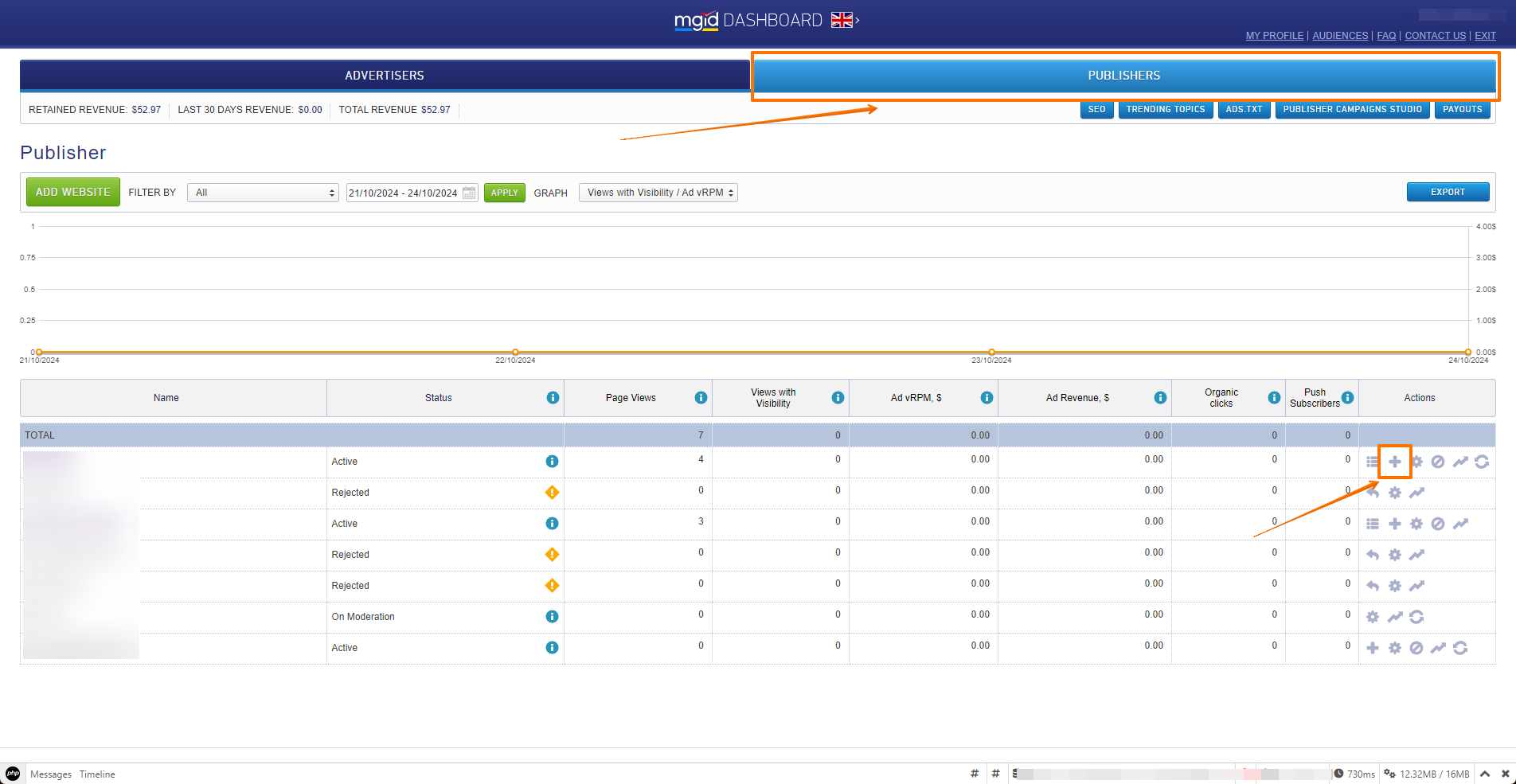Click the Export button
Screen dimensions: 1516x784
click(1447, 192)
